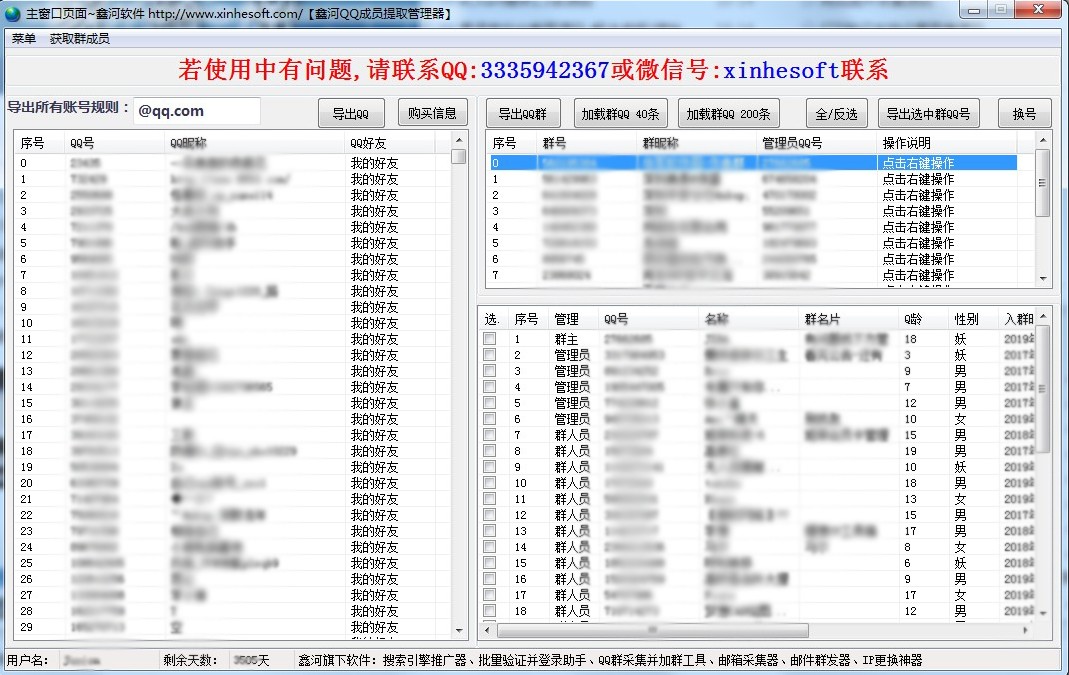Click the 管理 column header in members table
The height and width of the screenshot is (675, 1069).
574,319
